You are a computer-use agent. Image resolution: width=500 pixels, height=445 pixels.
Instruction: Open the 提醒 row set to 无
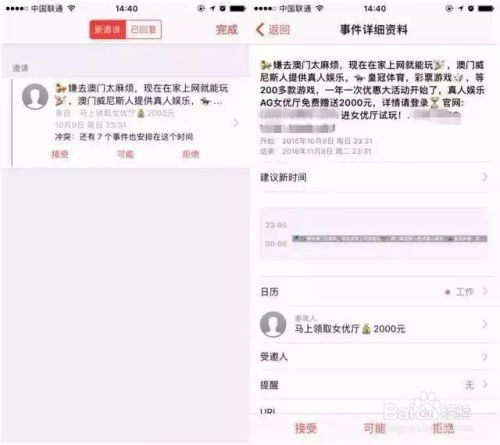coord(375,385)
